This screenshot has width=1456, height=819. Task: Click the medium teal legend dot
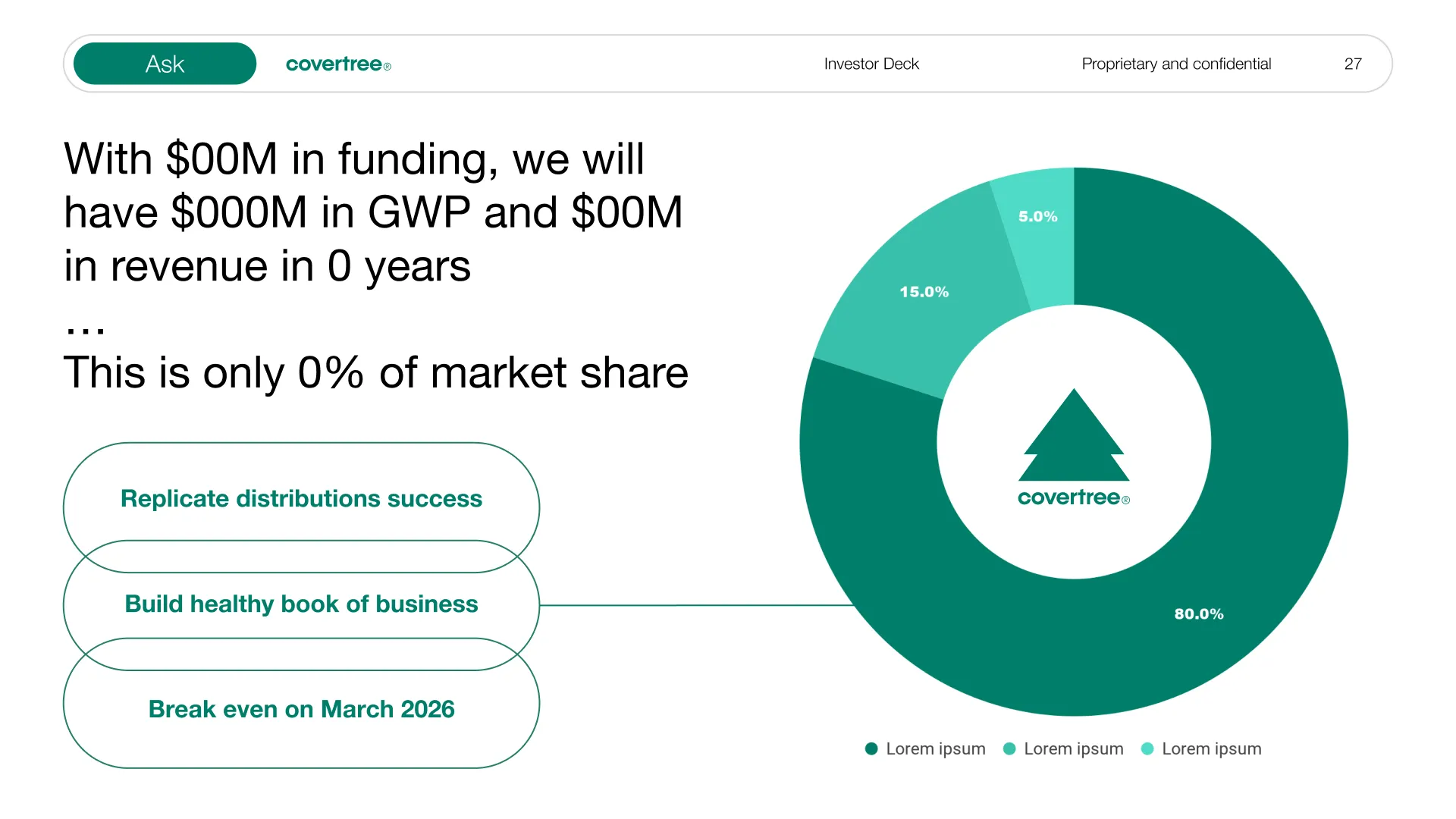click(1009, 748)
